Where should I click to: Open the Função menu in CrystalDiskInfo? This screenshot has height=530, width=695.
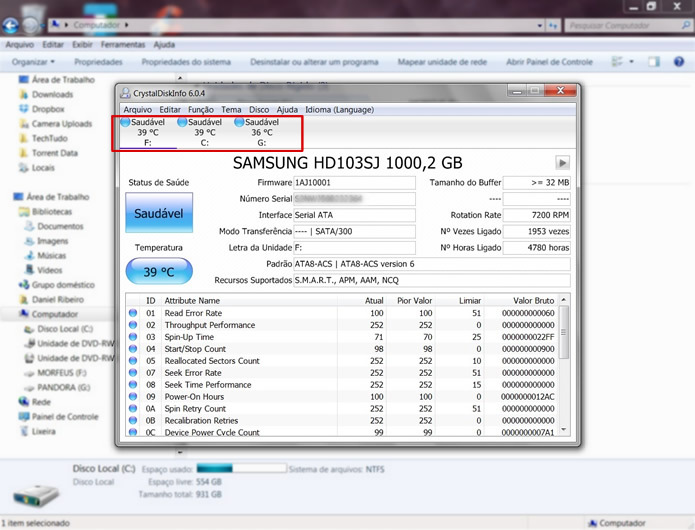[x=200, y=109]
